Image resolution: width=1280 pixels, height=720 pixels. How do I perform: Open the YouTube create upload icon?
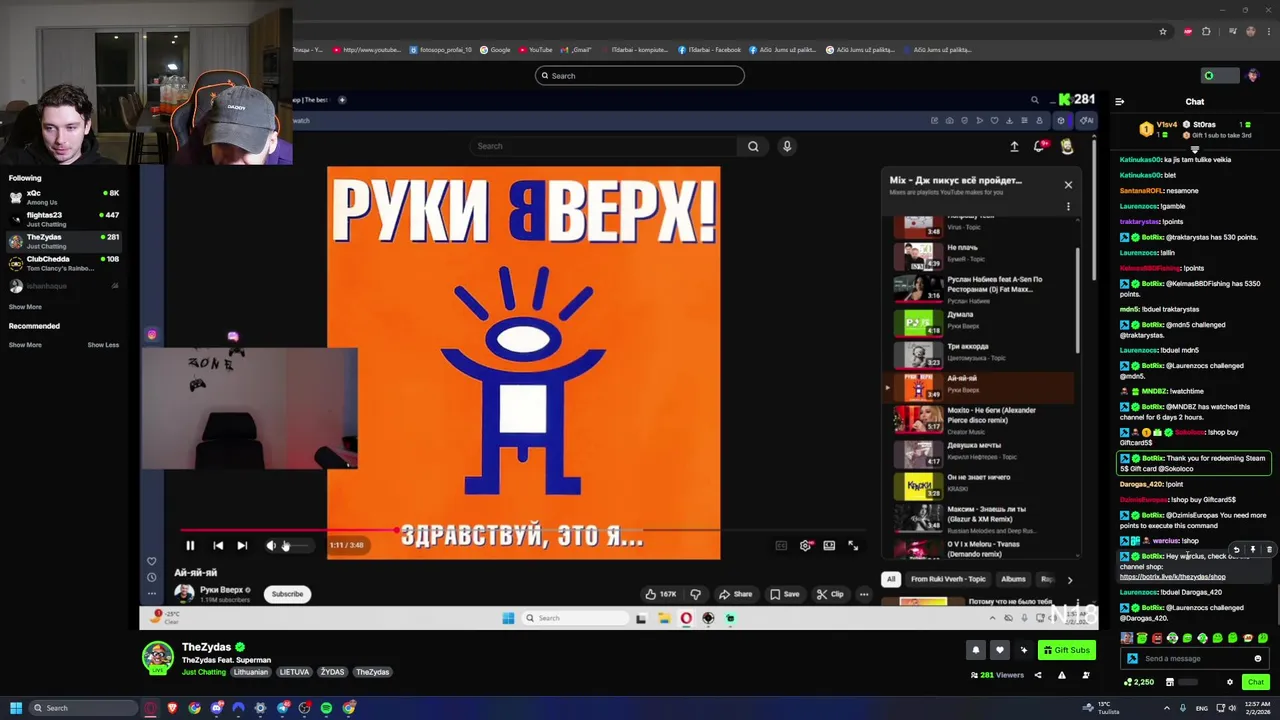pyautogui.click(x=1014, y=146)
